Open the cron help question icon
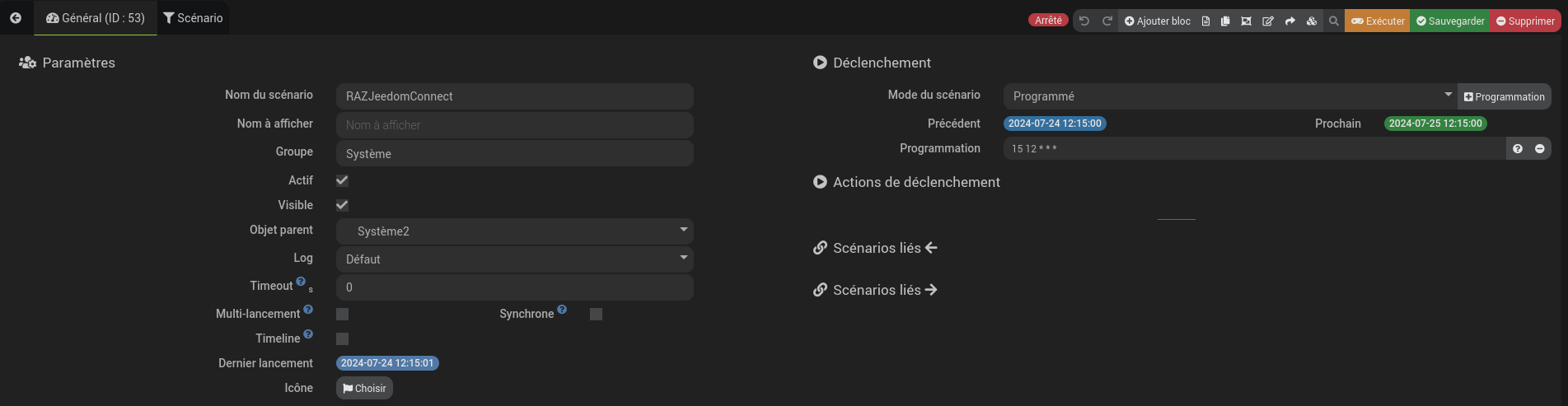Image resolution: width=1568 pixels, height=406 pixels. pos(1518,148)
